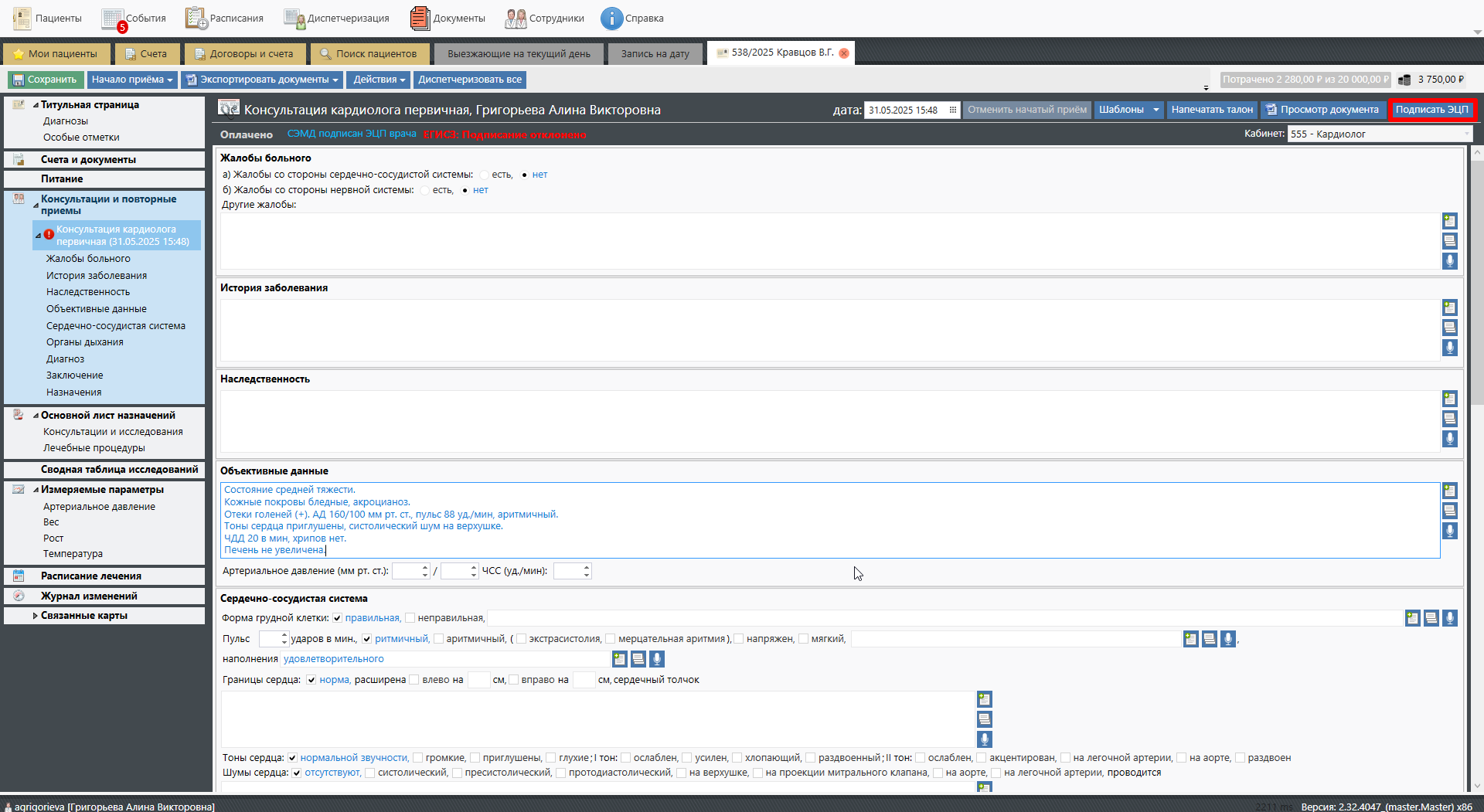Click calendar icon next to date field

[952, 110]
